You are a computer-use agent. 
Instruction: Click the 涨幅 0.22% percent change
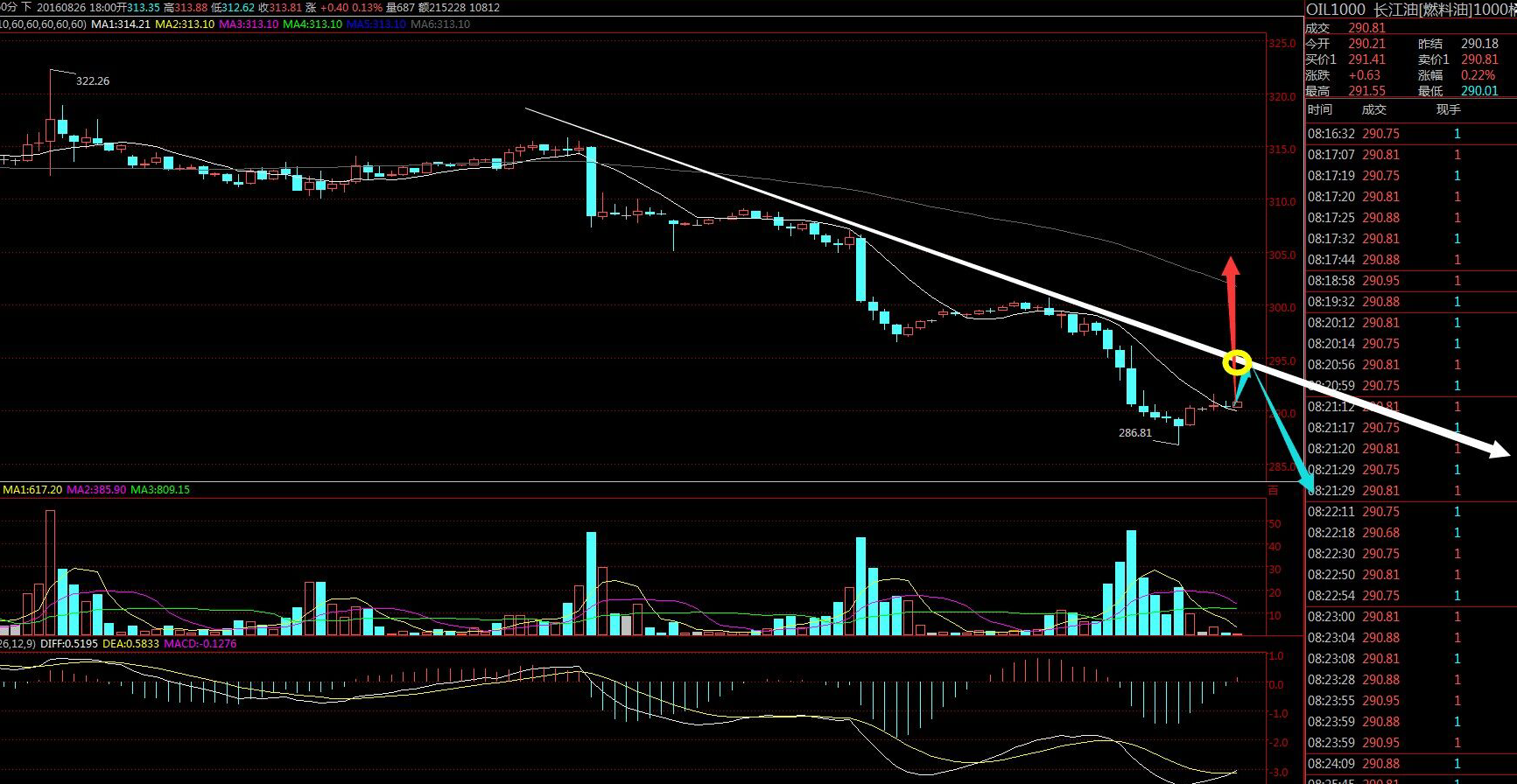tap(1457, 75)
